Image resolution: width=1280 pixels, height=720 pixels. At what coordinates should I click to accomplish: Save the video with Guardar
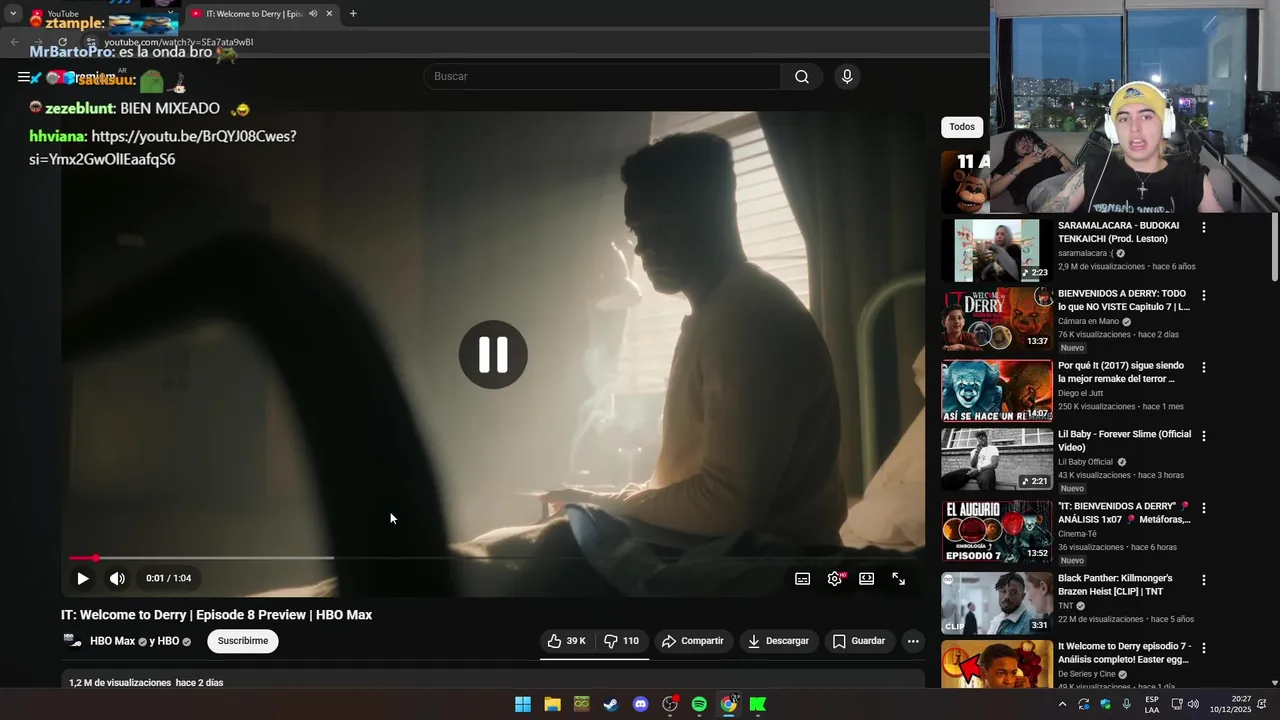tap(859, 641)
